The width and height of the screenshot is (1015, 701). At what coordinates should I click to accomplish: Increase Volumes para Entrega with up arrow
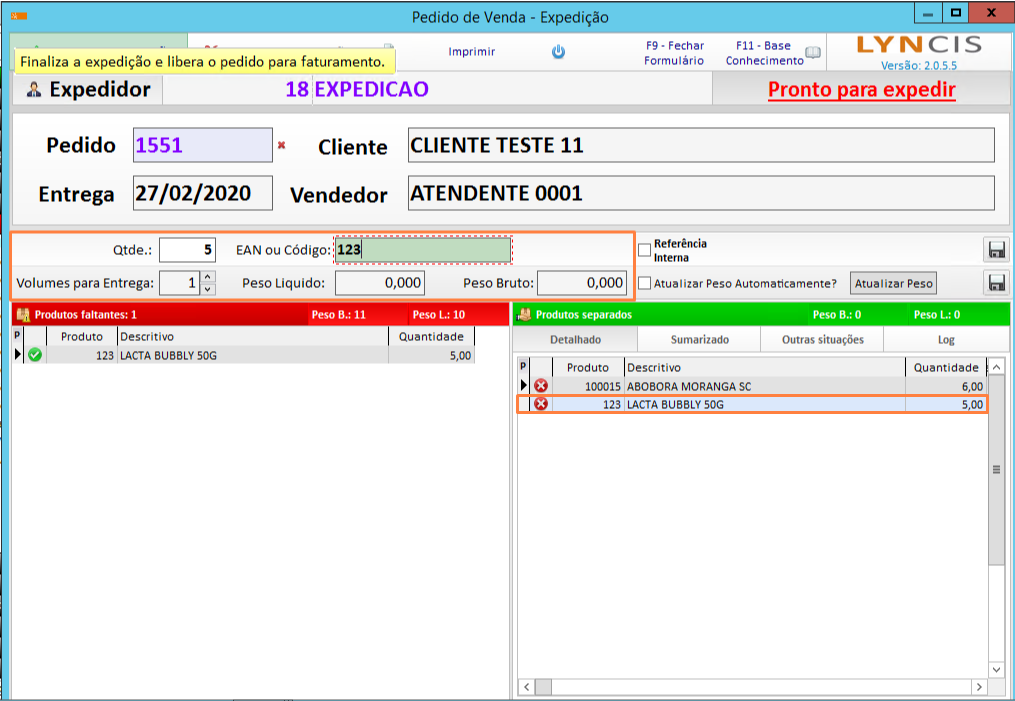pos(208,277)
